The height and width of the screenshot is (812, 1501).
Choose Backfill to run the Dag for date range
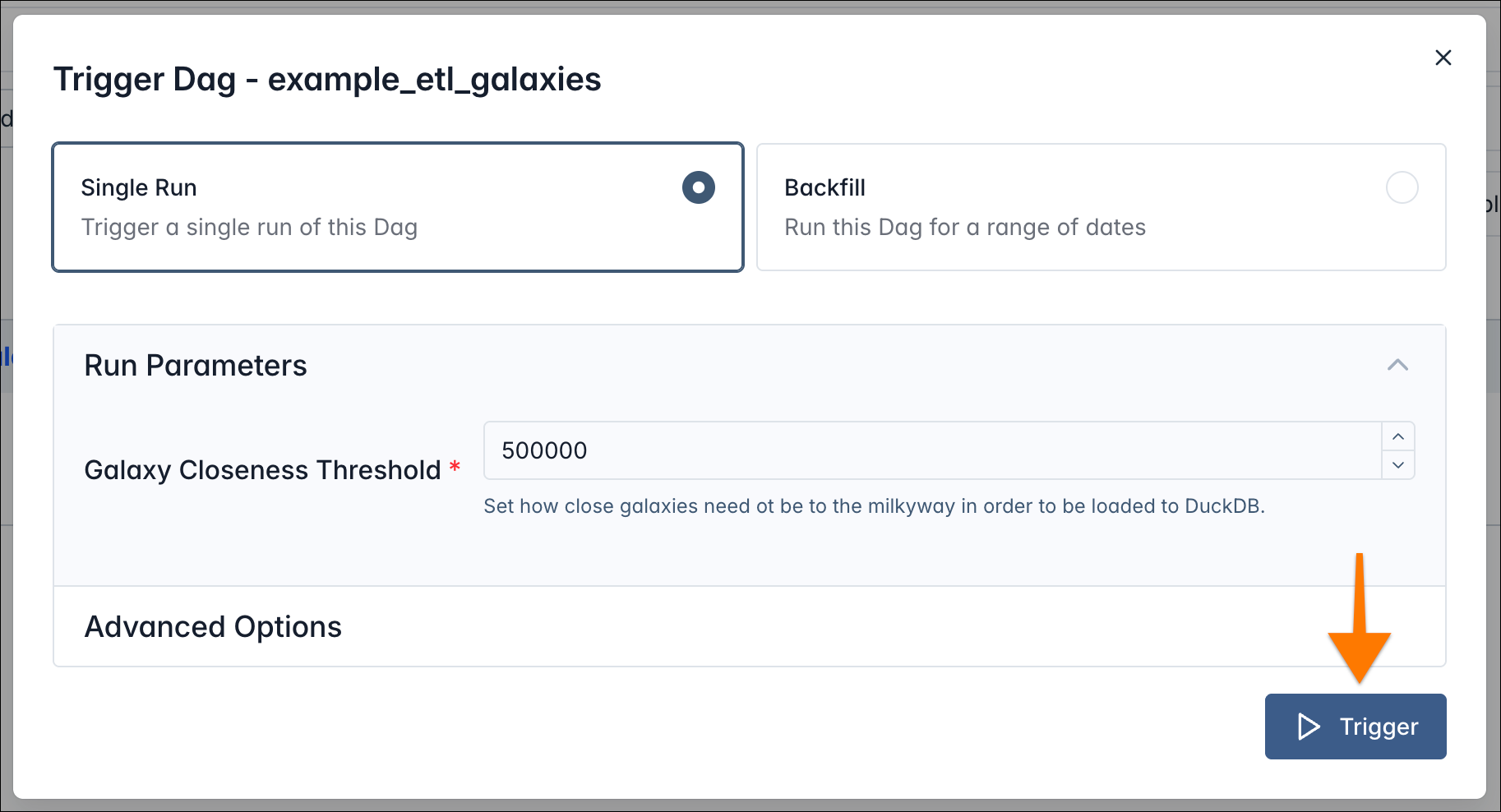(1101, 207)
